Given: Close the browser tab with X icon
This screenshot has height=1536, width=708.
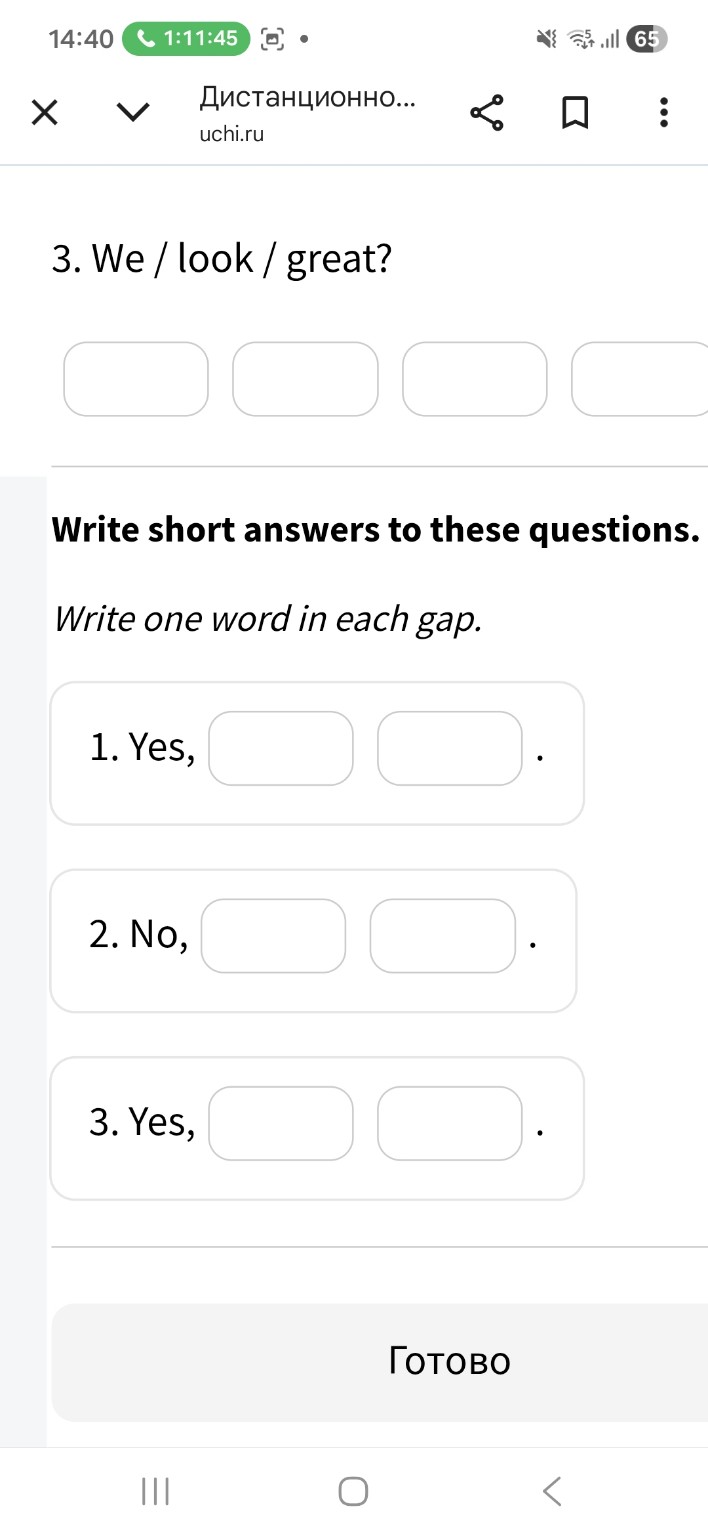Looking at the screenshot, I should click(x=44, y=113).
